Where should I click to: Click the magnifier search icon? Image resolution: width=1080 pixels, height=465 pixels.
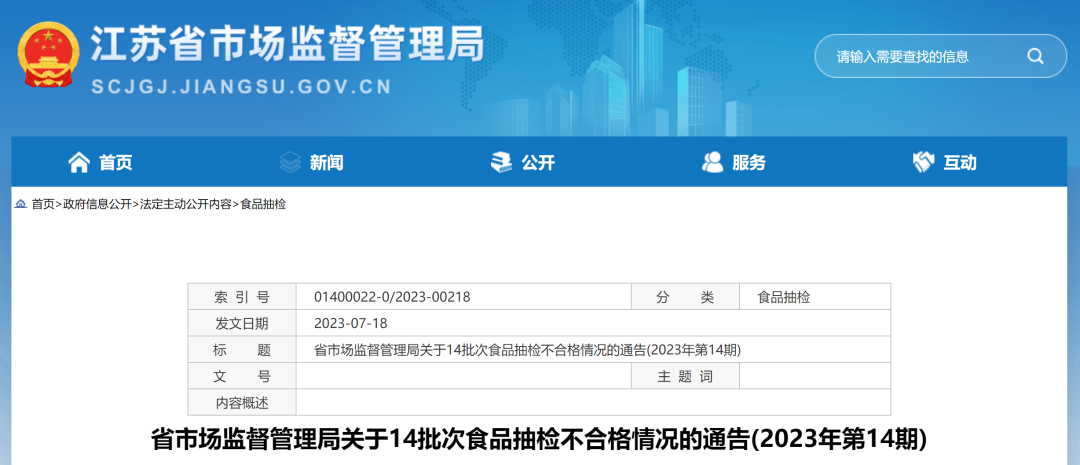click(x=1035, y=56)
